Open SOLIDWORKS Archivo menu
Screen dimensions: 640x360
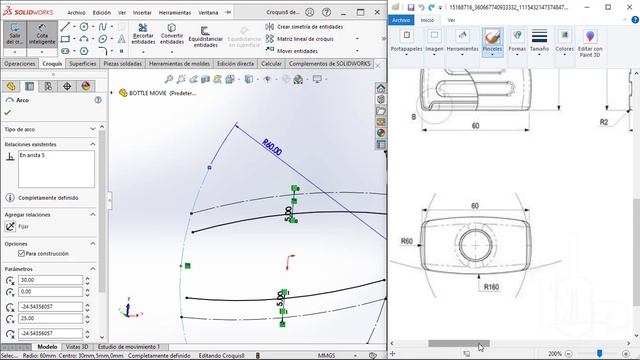coord(76,13)
